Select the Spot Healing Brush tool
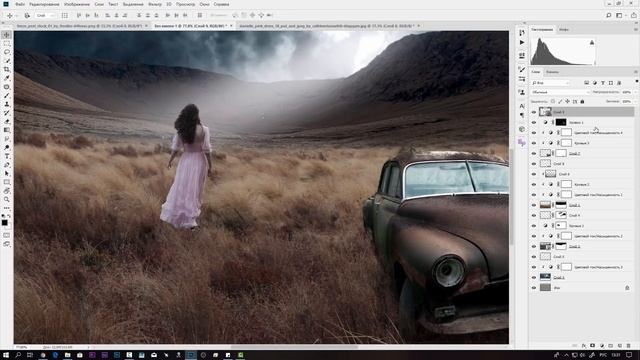This screenshot has height=360, width=640. [7, 87]
